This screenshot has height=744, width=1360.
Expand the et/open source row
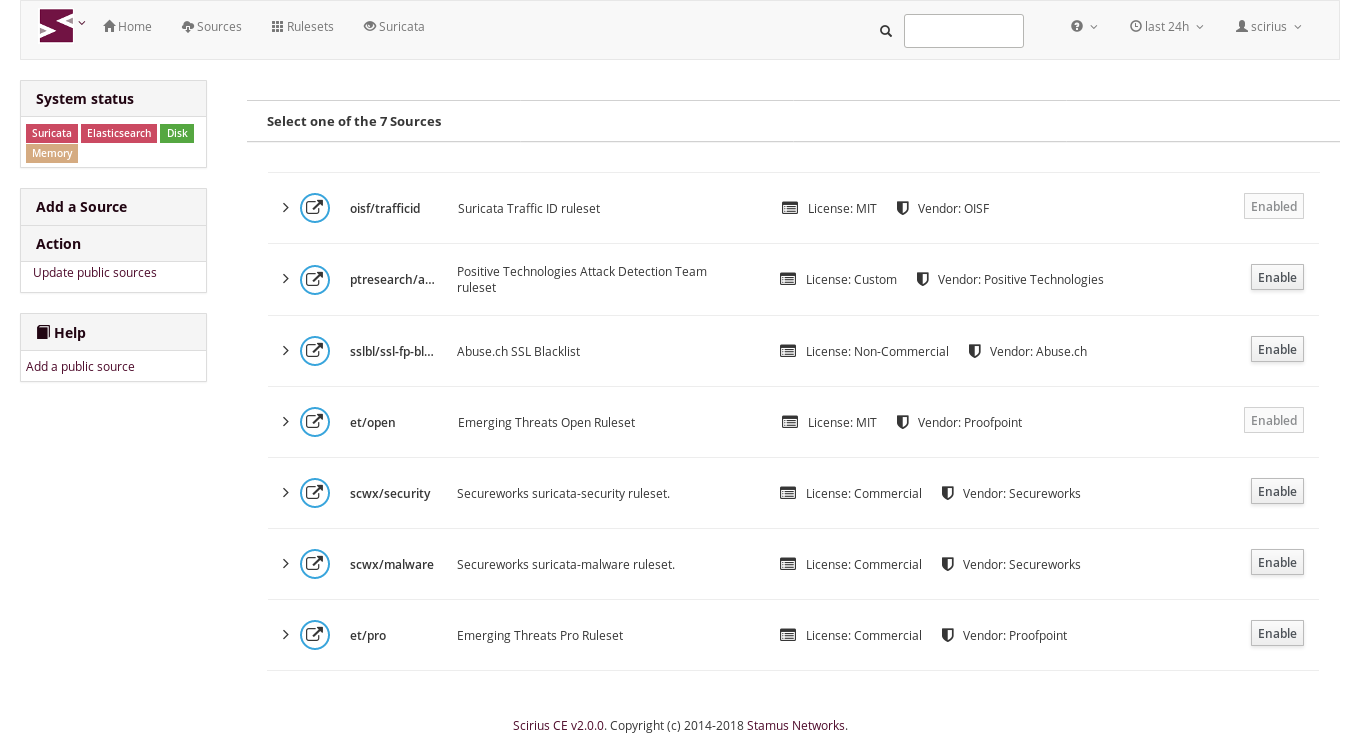pyautogui.click(x=285, y=422)
